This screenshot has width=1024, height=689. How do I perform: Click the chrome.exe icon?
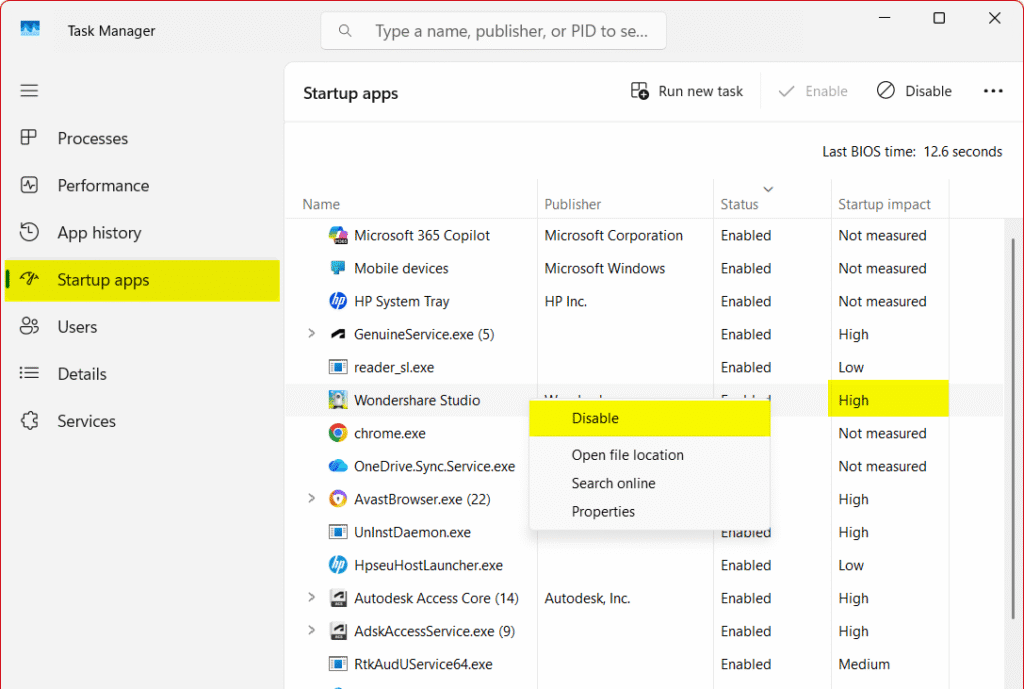pyautogui.click(x=338, y=432)
